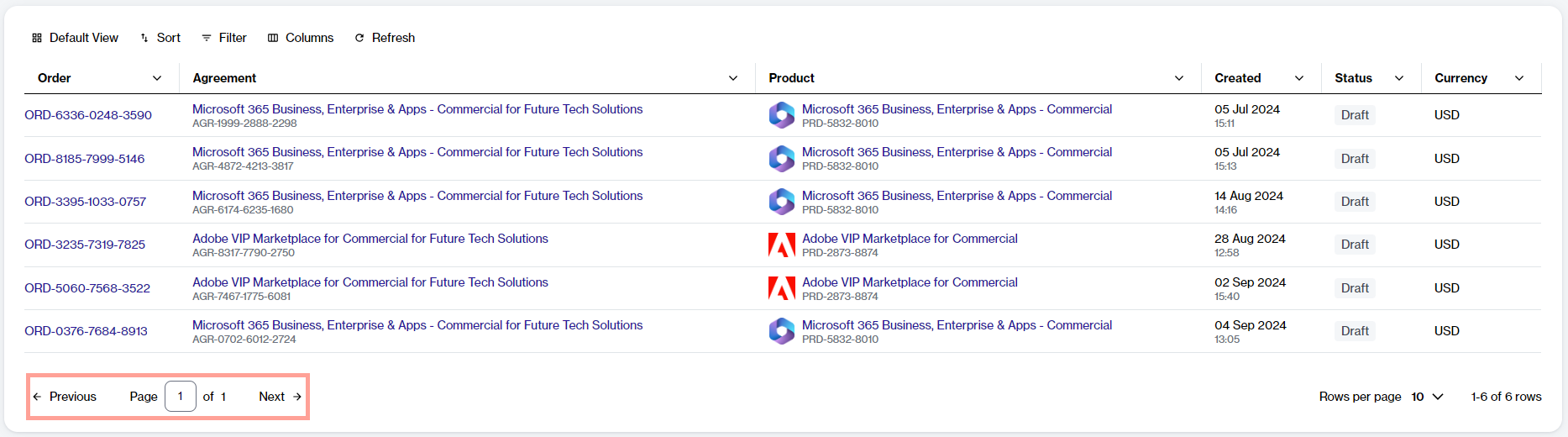Viewport: 1568px width, 437px height.
Task: Click the Microsoft 365 icon for order ORD-0376-7684-8913
Action: coord(781,331)
